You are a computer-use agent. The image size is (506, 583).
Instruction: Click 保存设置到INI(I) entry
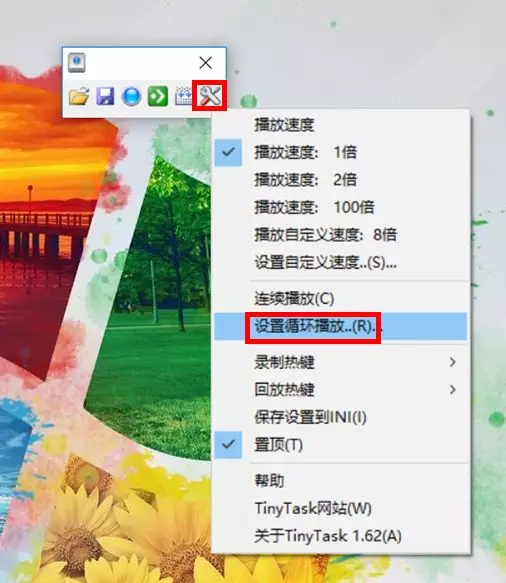341,417
